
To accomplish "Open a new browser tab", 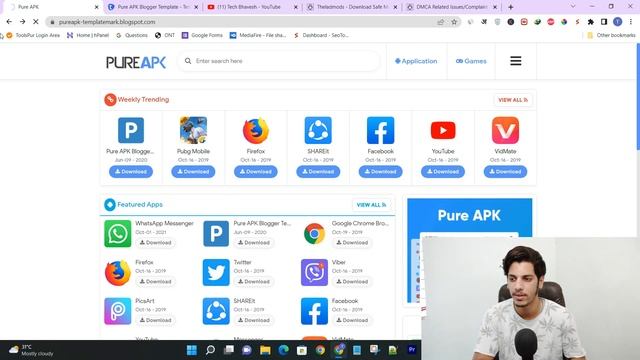I will tap(511, 7).
